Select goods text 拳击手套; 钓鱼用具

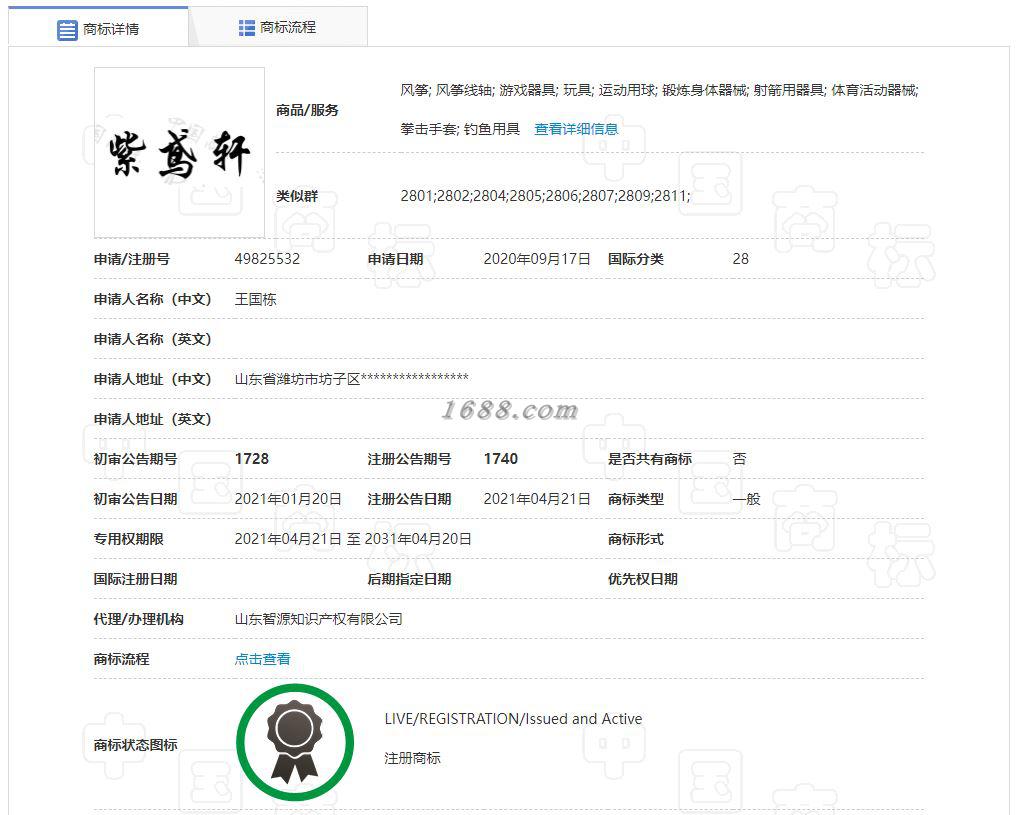point(459,129)
